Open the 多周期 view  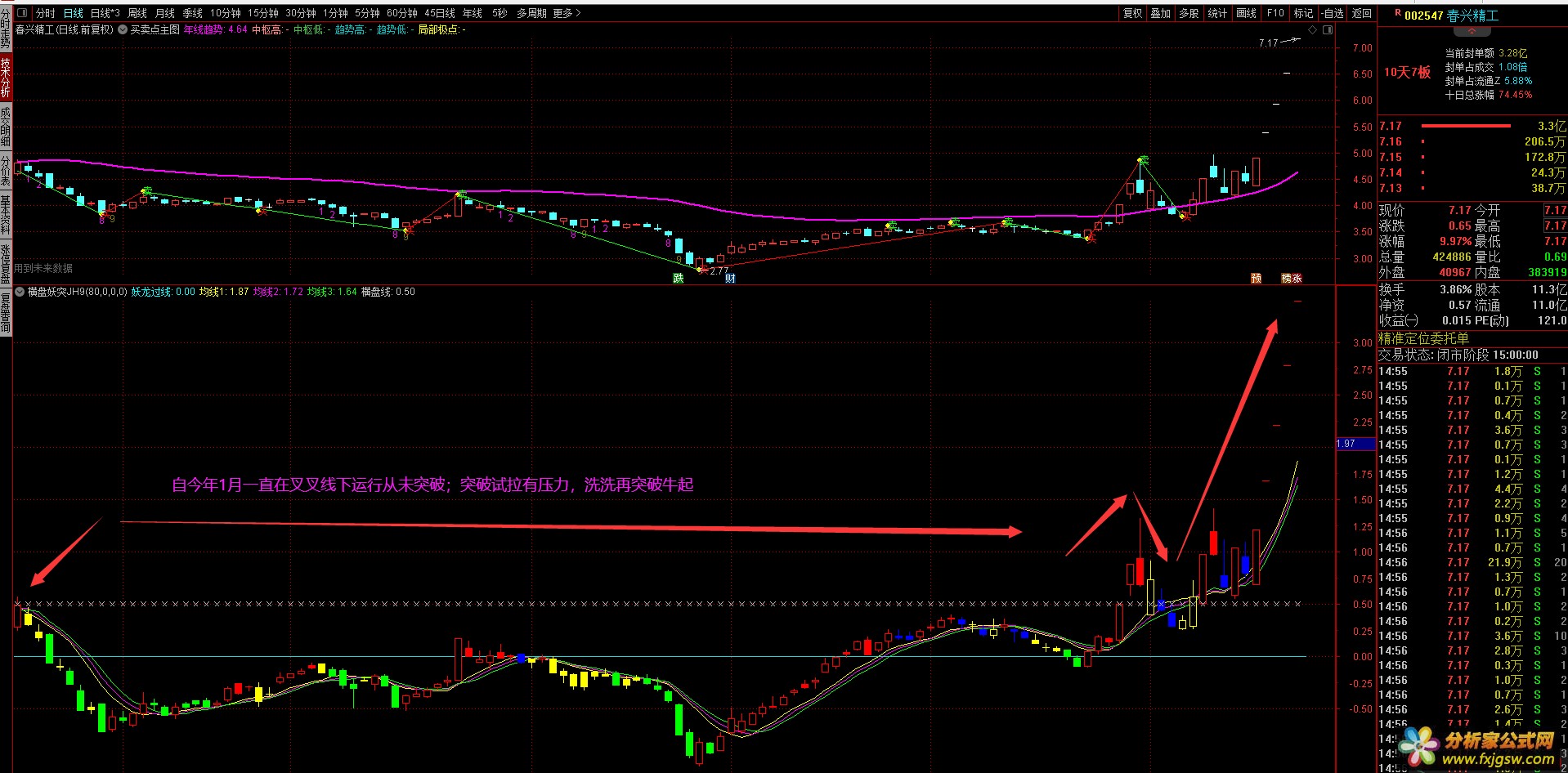tap(531, 13)
